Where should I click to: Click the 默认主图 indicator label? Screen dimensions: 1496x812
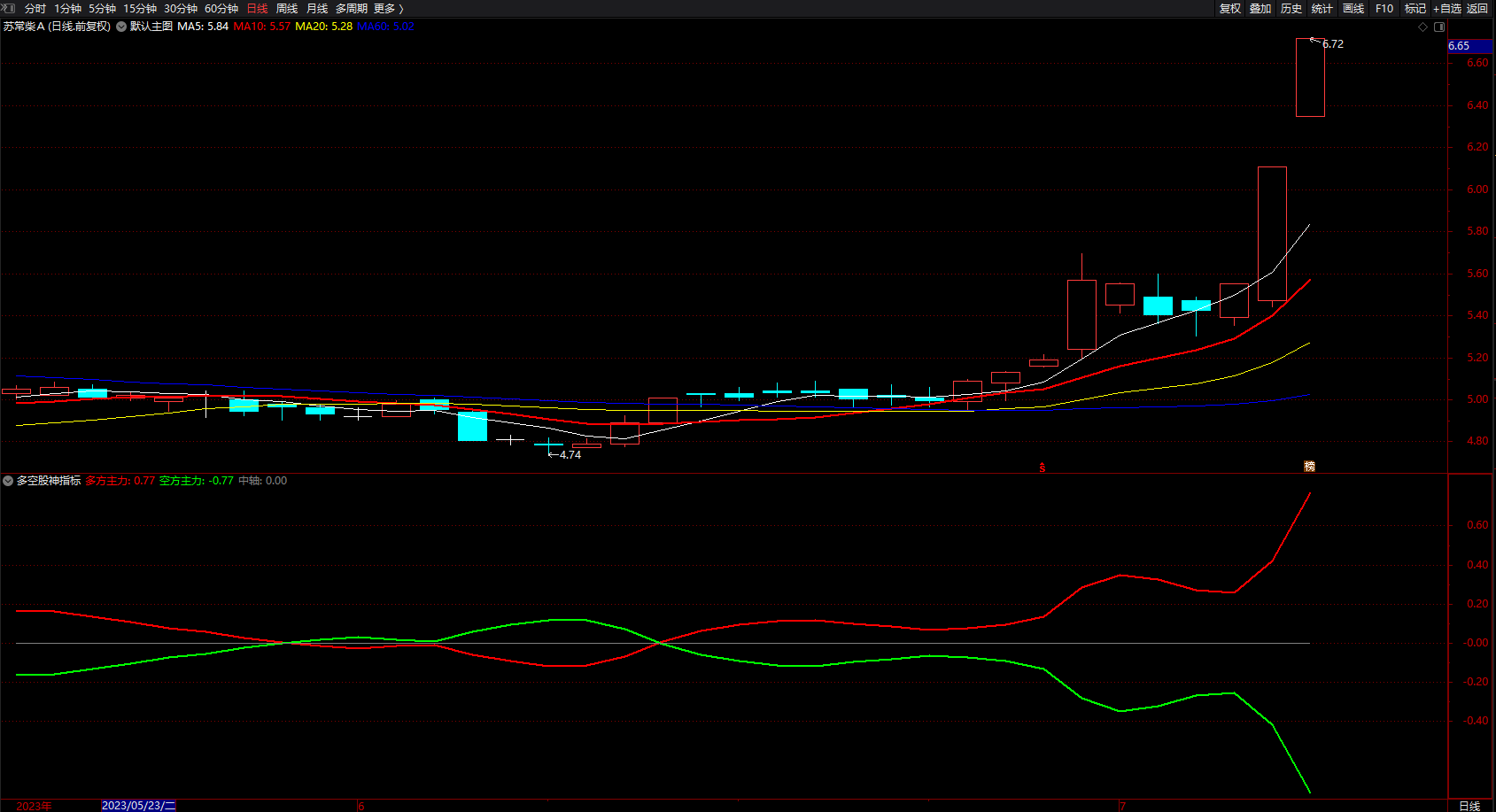point(151,27)
